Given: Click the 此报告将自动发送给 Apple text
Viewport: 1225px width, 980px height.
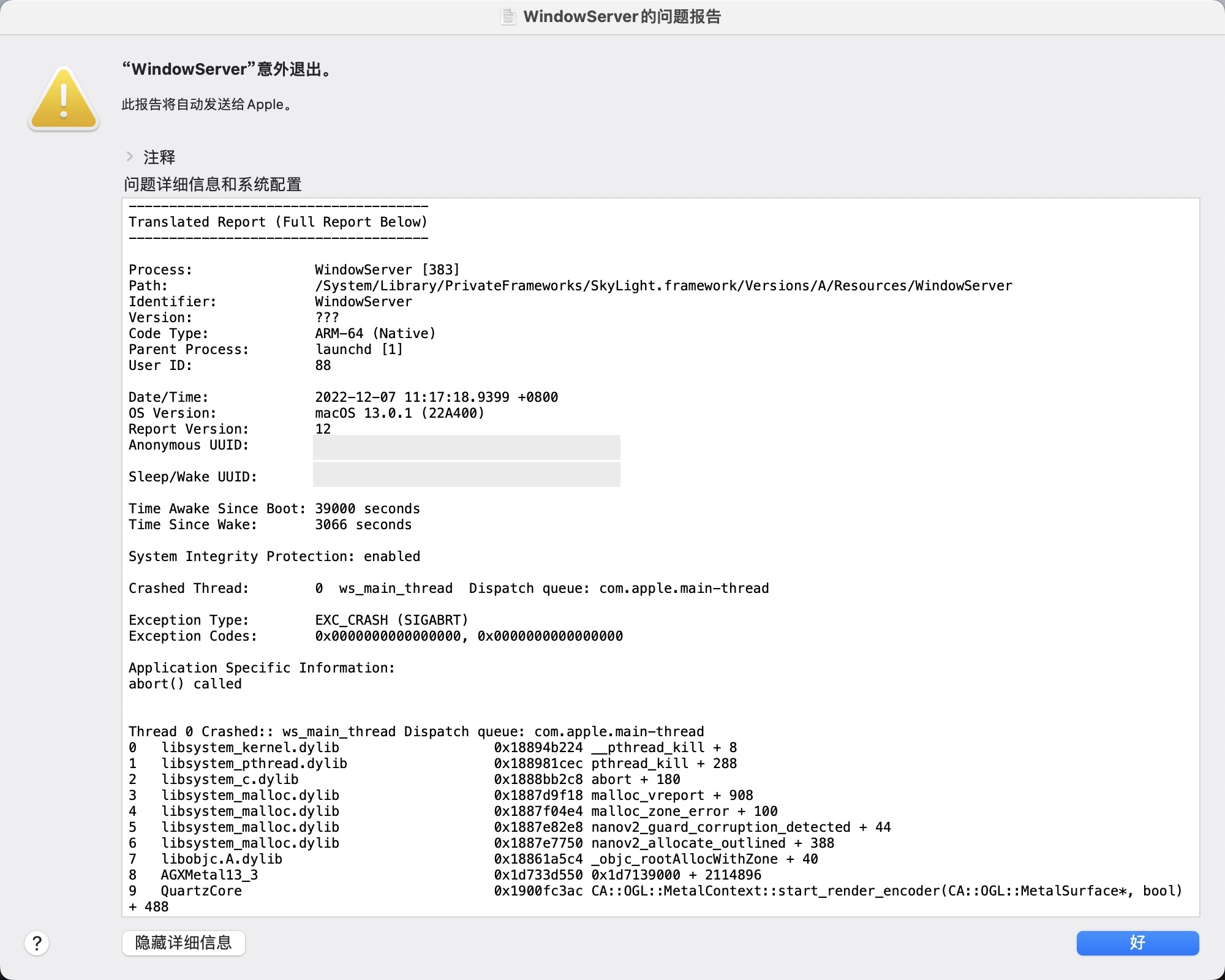Looking at the screenshot, I should click(207, 105).
